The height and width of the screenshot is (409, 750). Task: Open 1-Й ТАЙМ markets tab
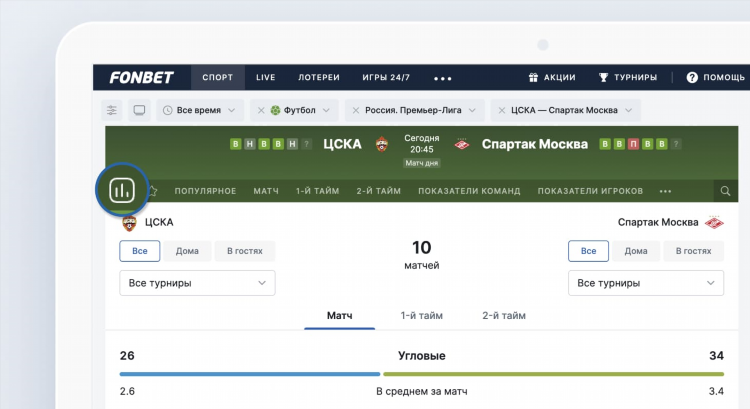[318, 191]
